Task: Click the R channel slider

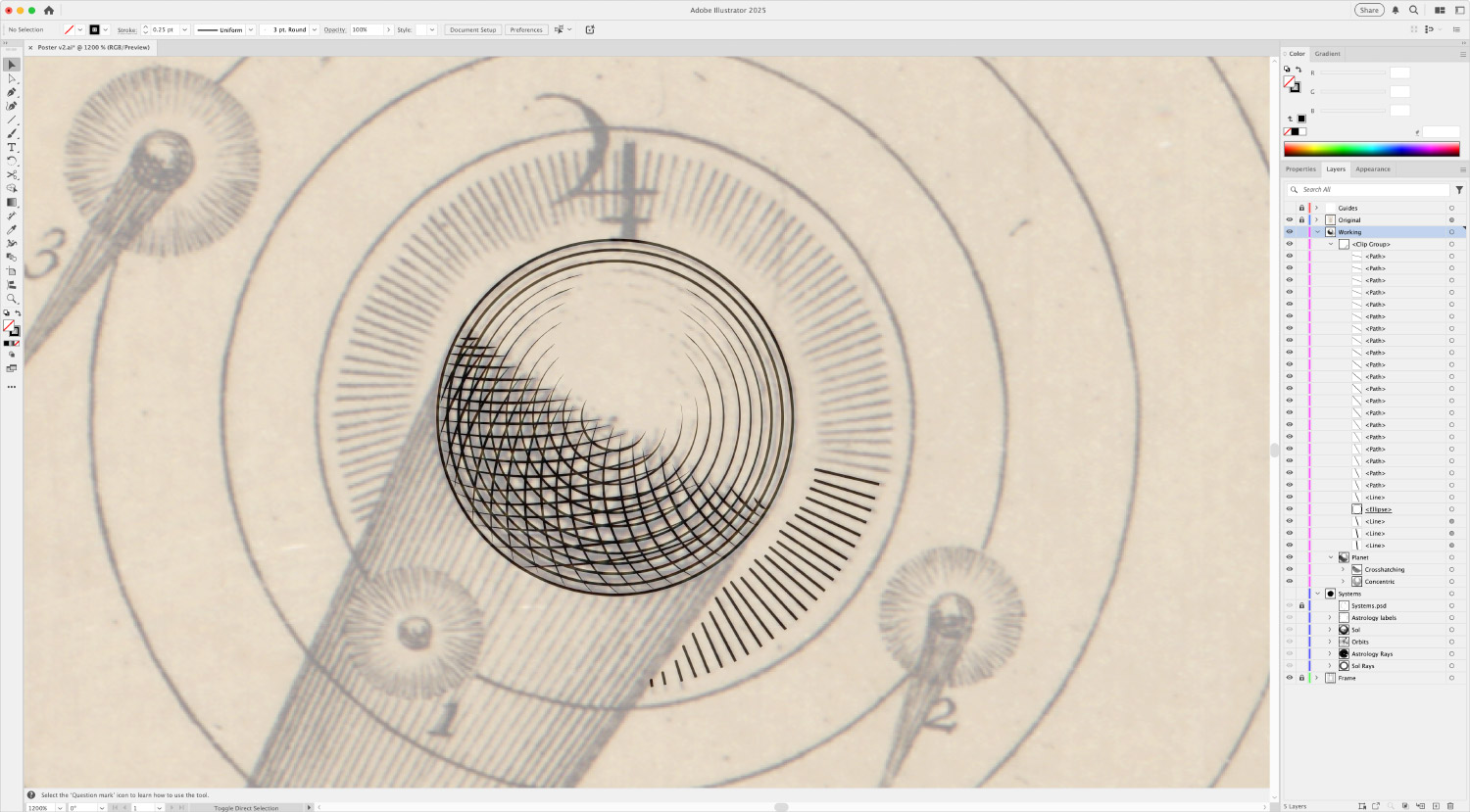Action: tap(1352, 72)
